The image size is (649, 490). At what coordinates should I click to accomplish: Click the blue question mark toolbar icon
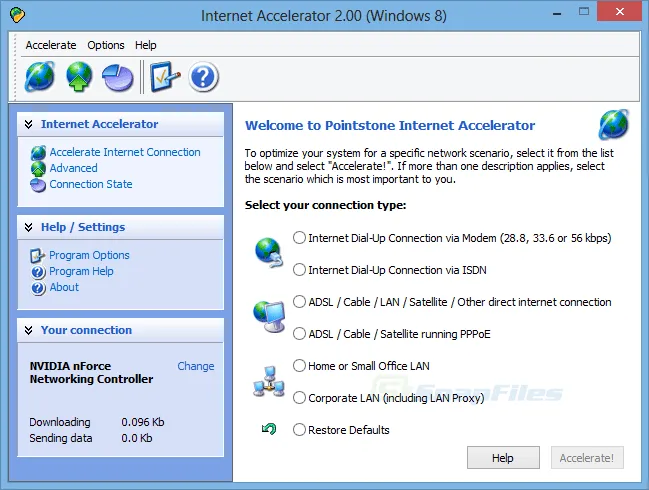point(203,77)
